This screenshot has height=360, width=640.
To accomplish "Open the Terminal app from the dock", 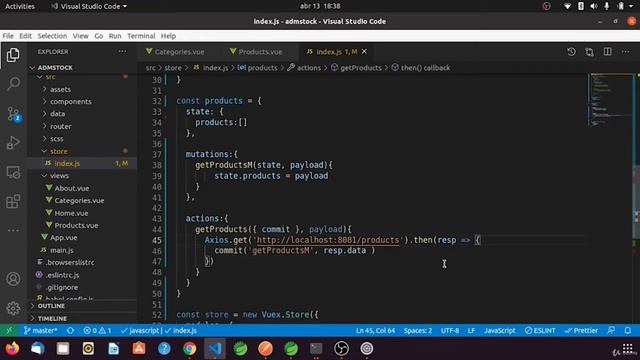I will [x=316, y=349].
